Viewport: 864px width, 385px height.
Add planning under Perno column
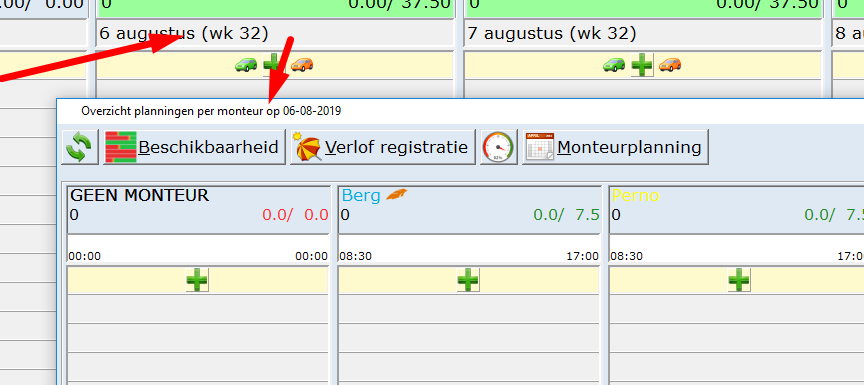(739, 280)
